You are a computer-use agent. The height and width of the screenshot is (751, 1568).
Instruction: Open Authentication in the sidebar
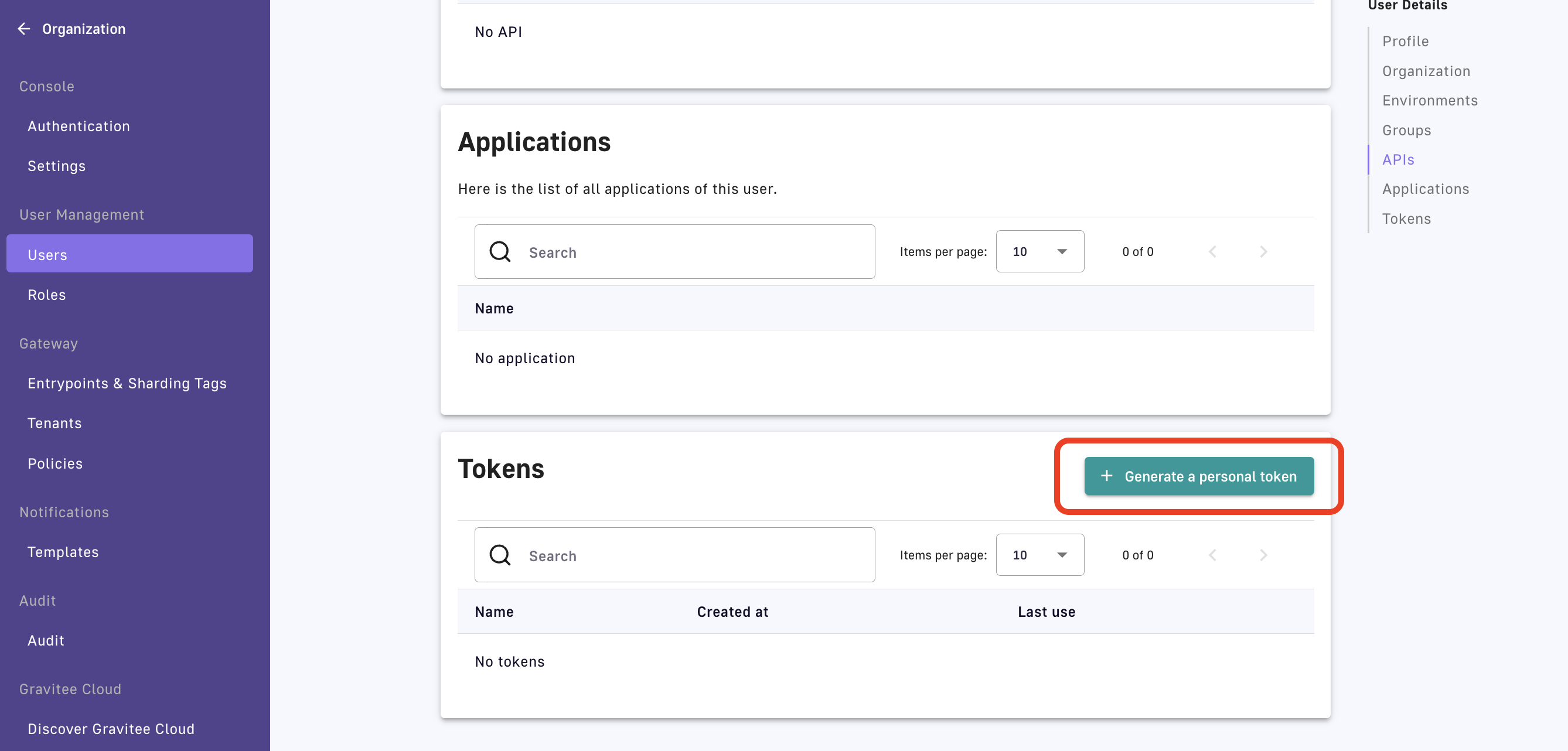point(79,126)
